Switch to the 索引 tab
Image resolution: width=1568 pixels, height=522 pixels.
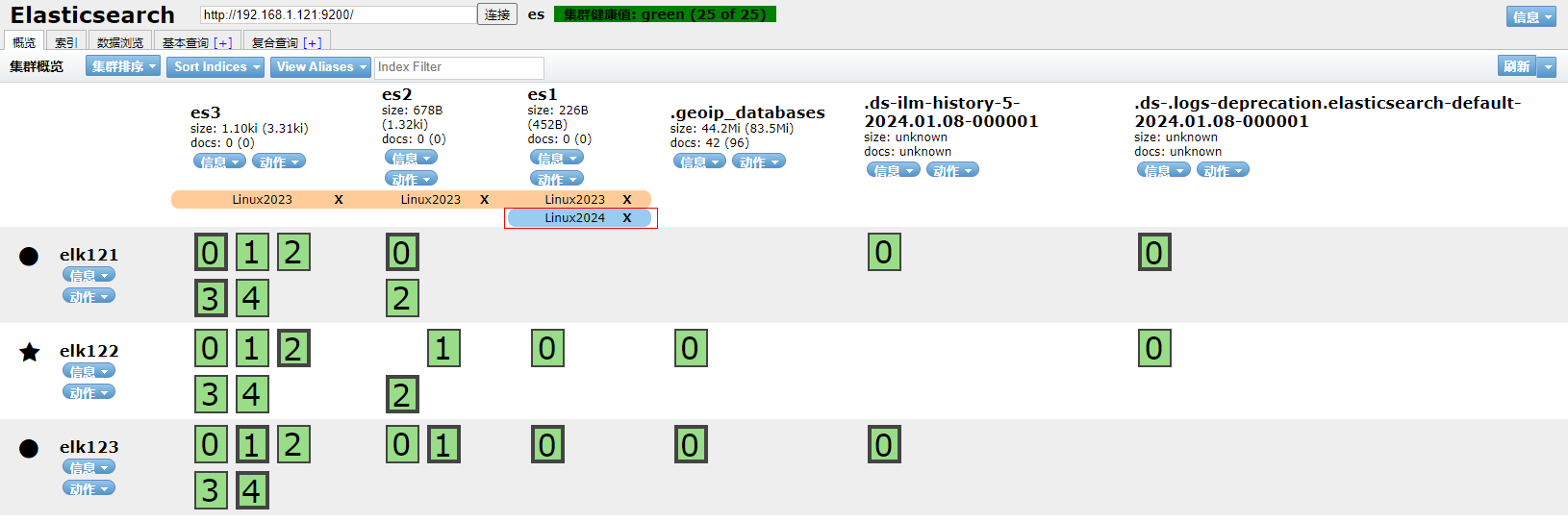click(x=65, y=43)
